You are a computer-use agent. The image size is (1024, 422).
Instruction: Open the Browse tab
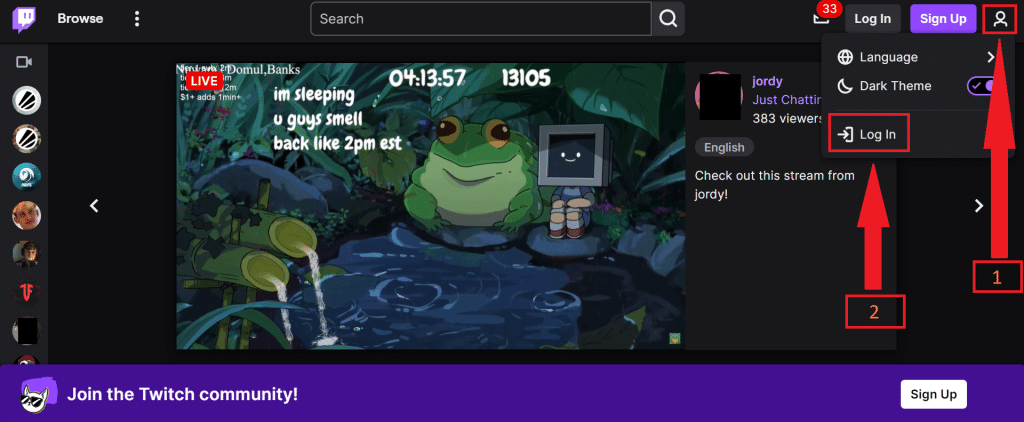(x=80, y=19)
